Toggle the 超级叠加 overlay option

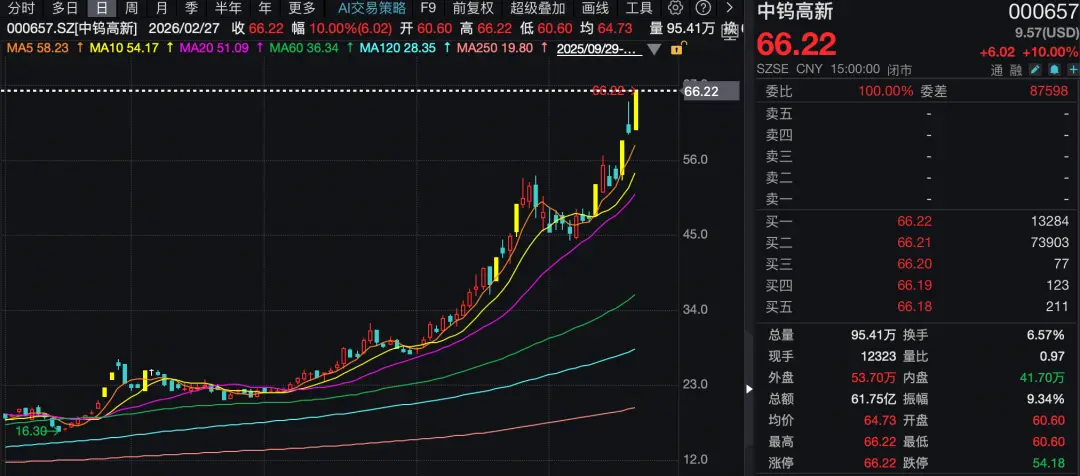pyautogui.click(x=538, y=8)
